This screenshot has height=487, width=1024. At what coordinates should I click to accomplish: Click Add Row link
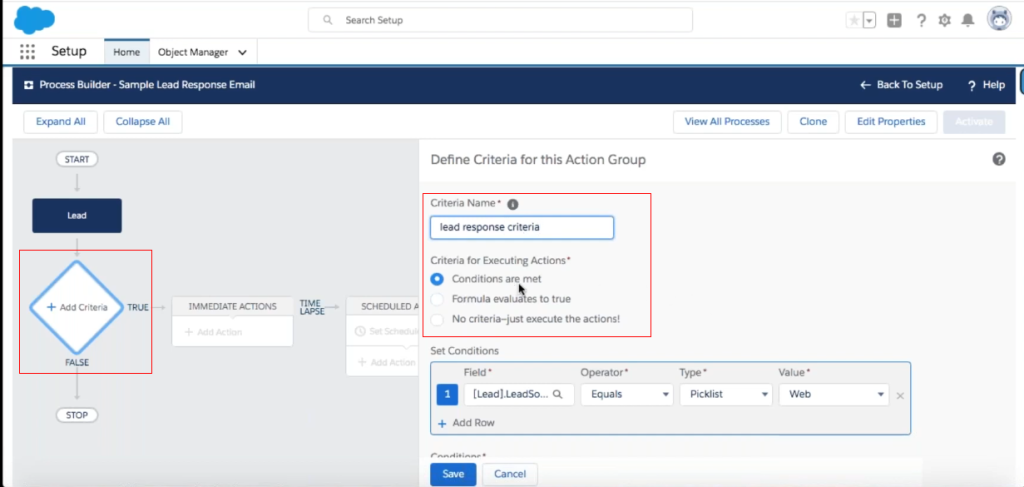pyautogui.click(x=466, y=423)
